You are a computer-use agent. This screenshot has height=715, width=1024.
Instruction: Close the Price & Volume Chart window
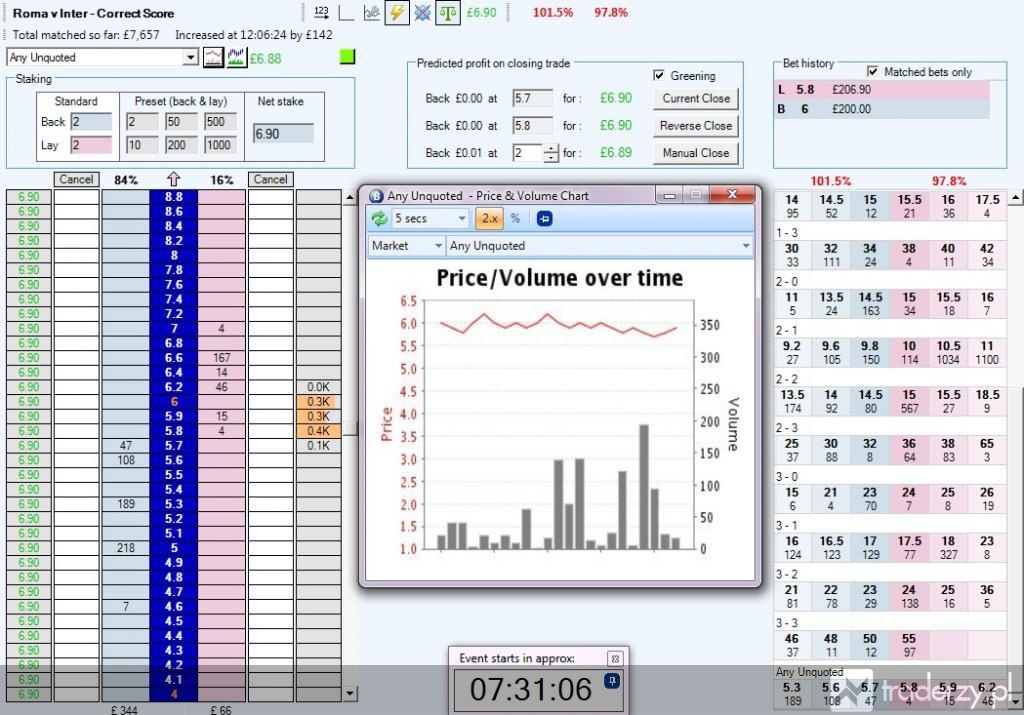(x=732, y=195)
